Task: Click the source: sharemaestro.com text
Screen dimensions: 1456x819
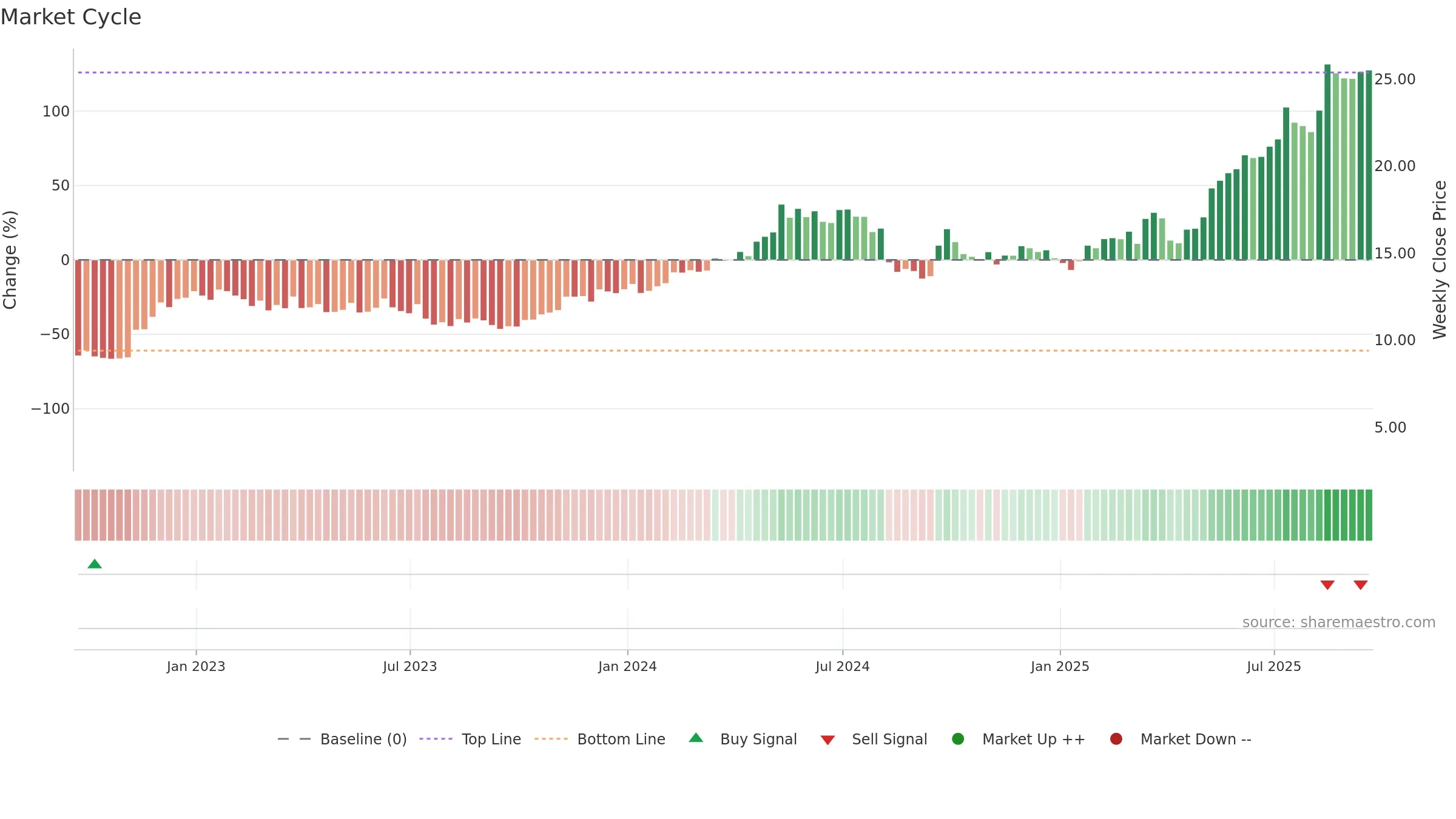Action: click(1339, 622)
